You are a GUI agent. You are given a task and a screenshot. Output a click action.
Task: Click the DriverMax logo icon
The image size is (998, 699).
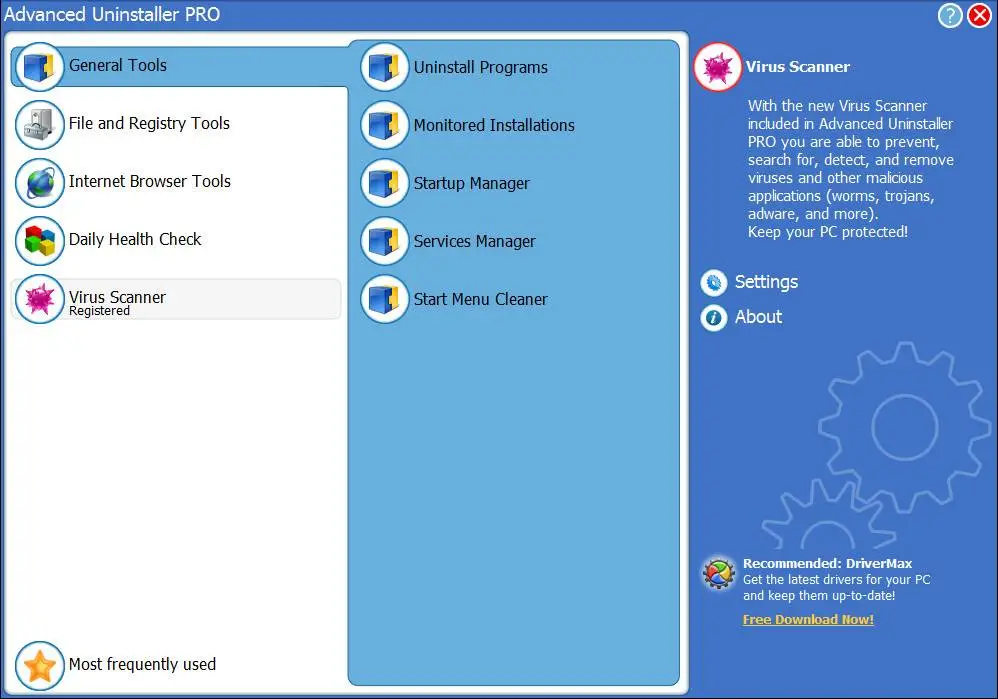click(719, 573)
